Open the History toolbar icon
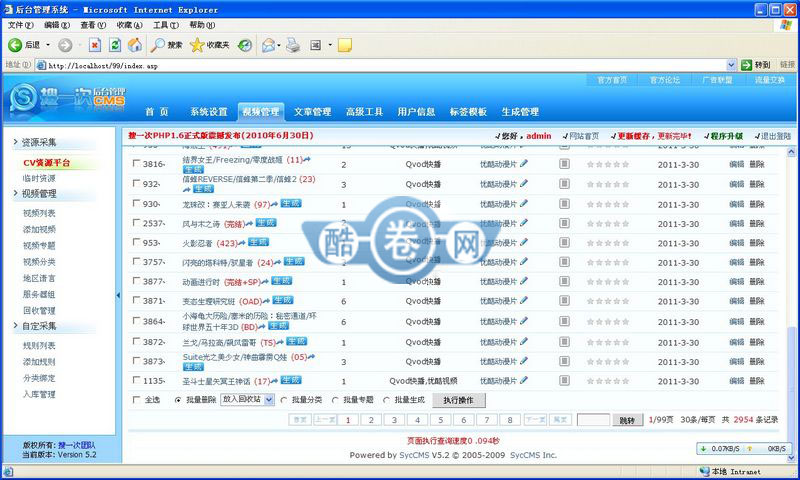800x480 pixels. tap(245, 45)
